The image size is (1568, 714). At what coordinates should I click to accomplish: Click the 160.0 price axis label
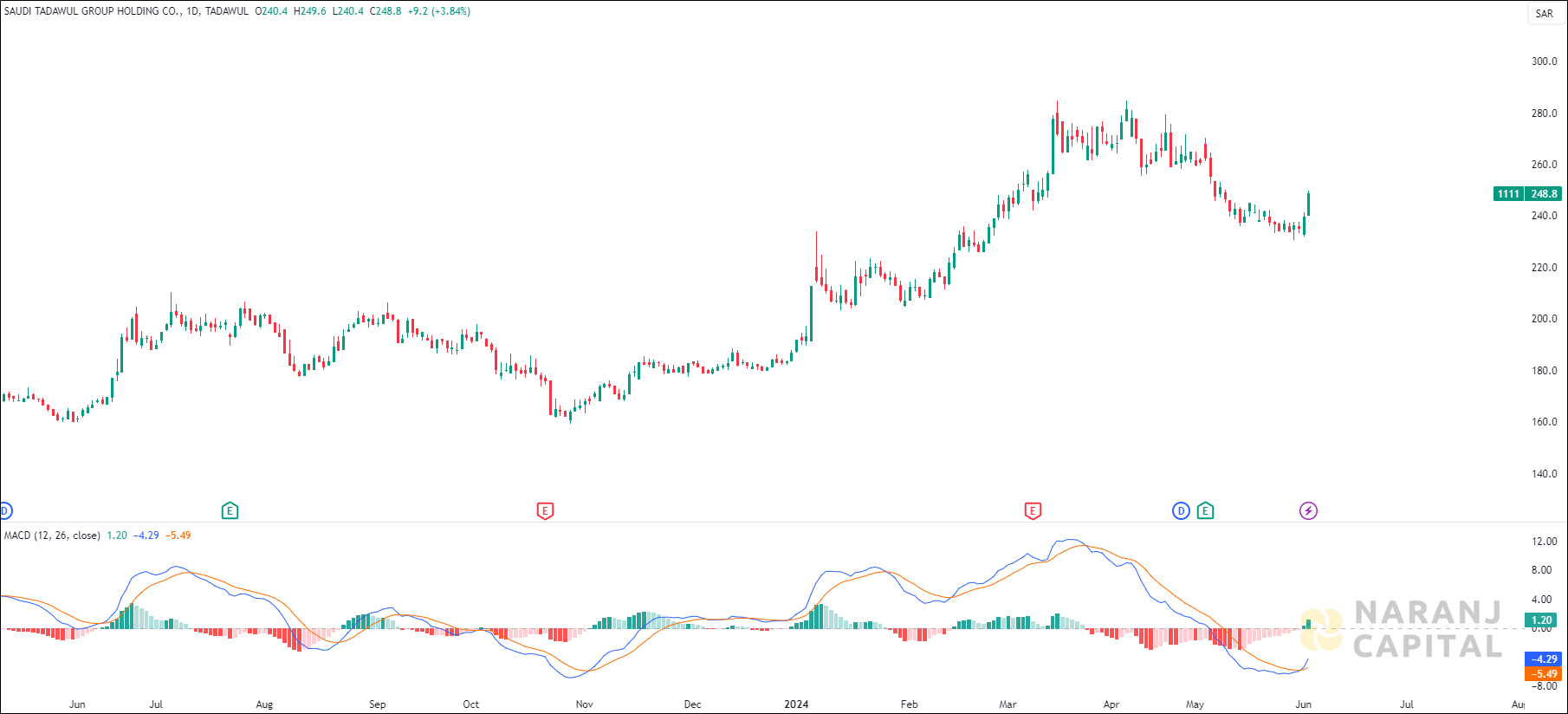click(x=1544, y=422)
